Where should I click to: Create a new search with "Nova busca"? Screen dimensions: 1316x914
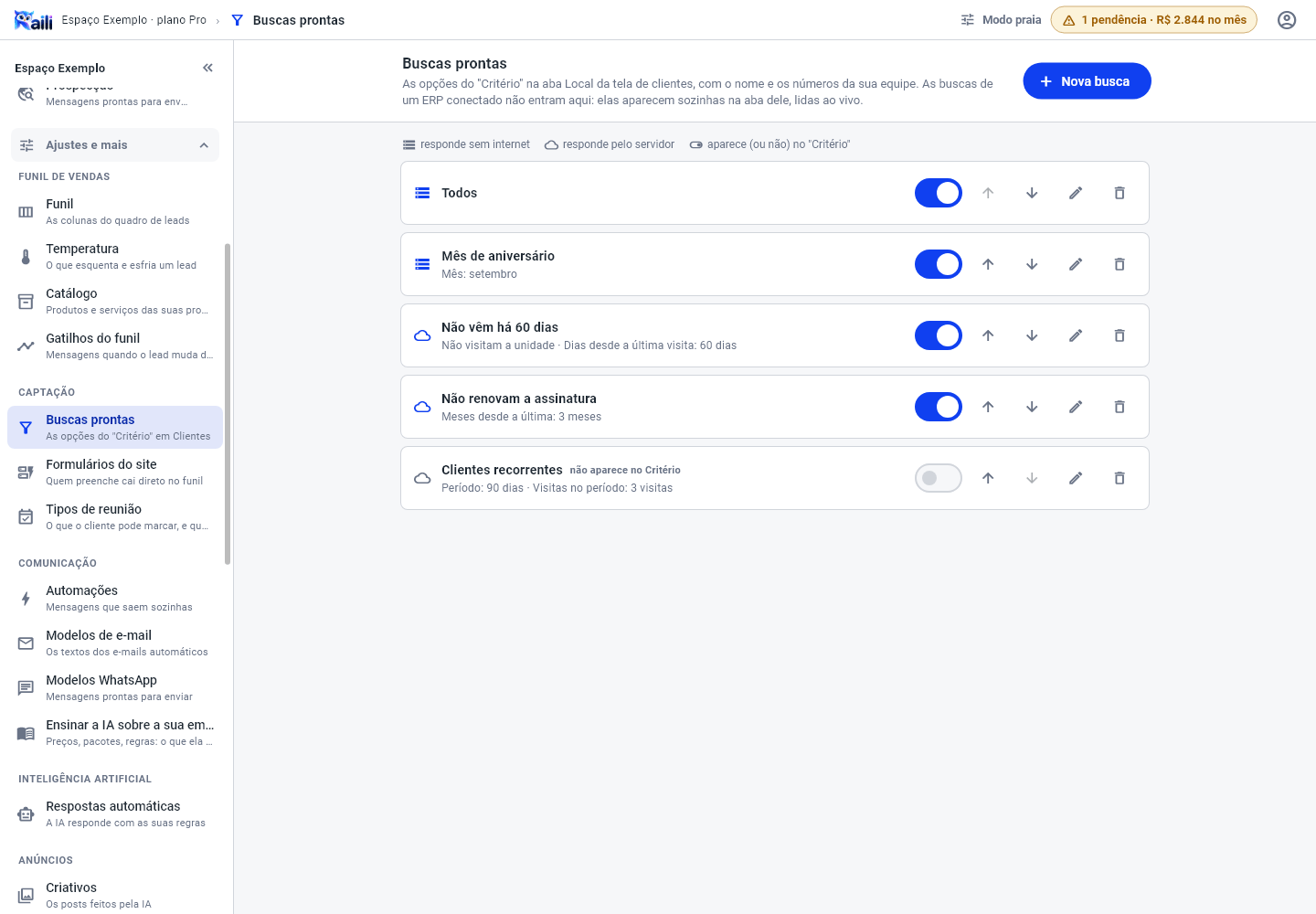pos(1087,81)
